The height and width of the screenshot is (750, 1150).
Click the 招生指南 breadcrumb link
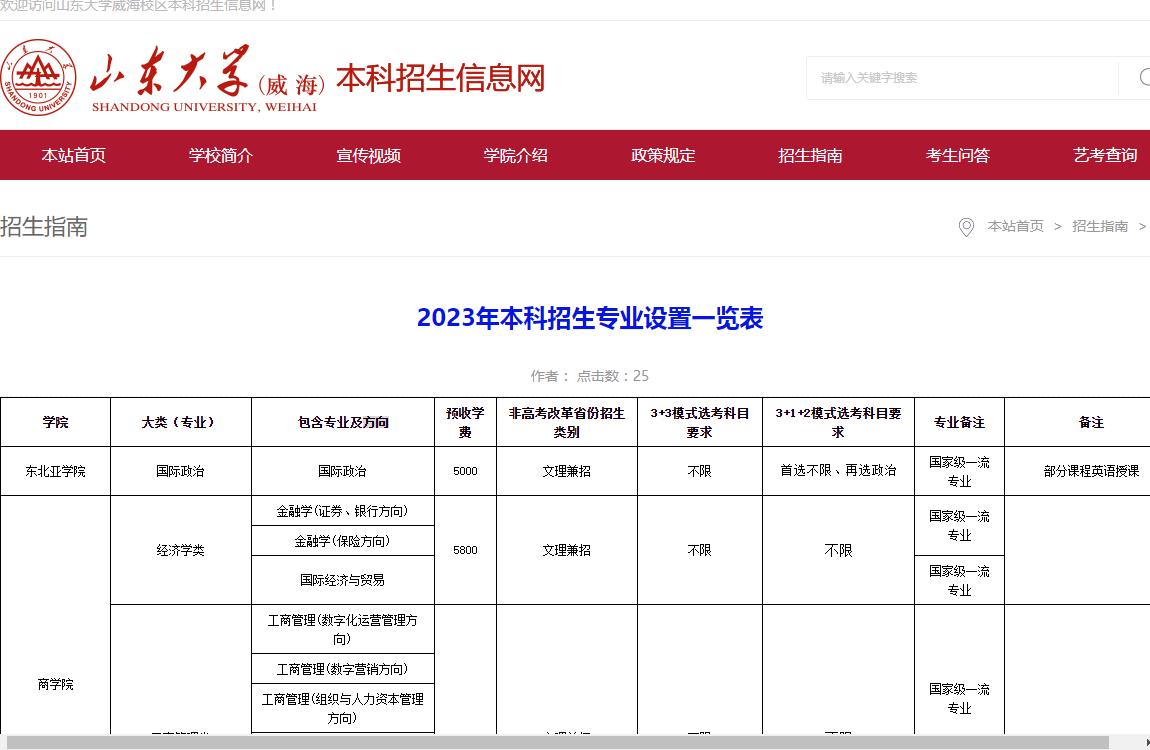click(1100, 227)
